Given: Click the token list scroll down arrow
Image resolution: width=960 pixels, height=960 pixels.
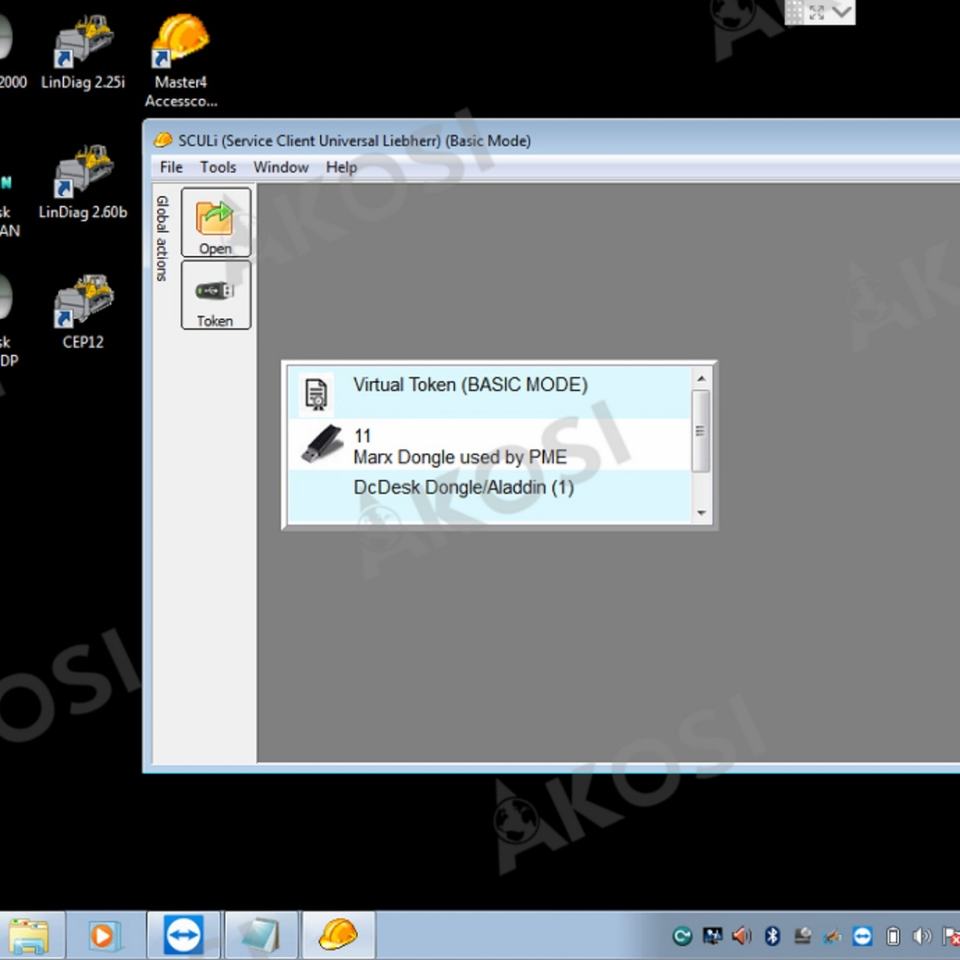Looking at the screenshot, I should tap(701, 512).
